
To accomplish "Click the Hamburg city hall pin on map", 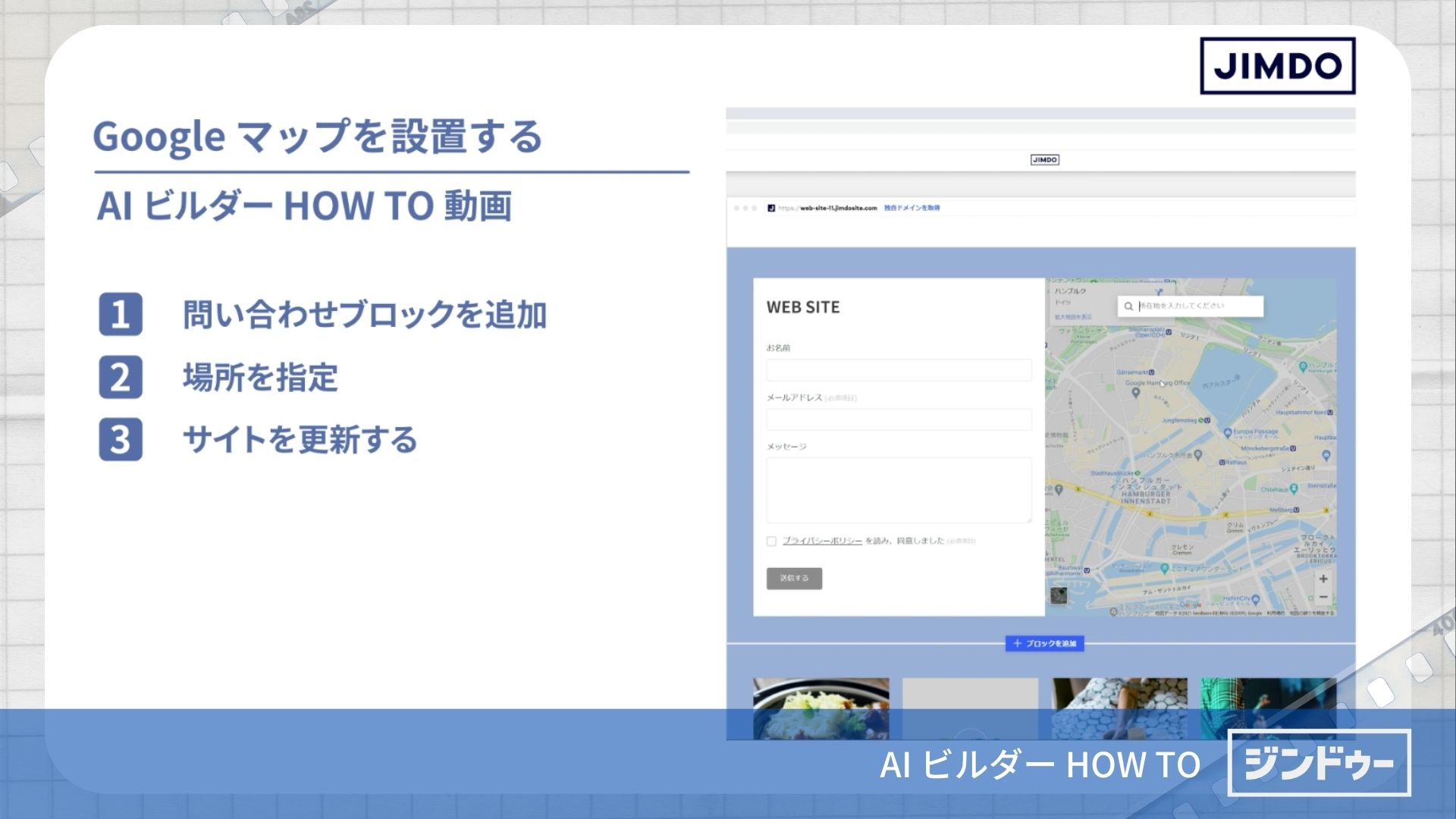I will (1198, 455).
